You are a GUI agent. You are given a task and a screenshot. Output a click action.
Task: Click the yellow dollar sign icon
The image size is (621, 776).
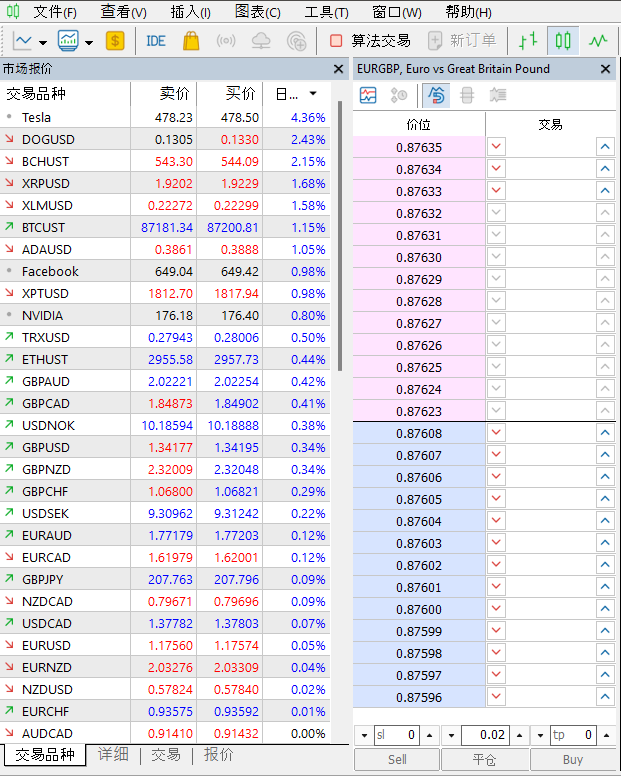115,41
